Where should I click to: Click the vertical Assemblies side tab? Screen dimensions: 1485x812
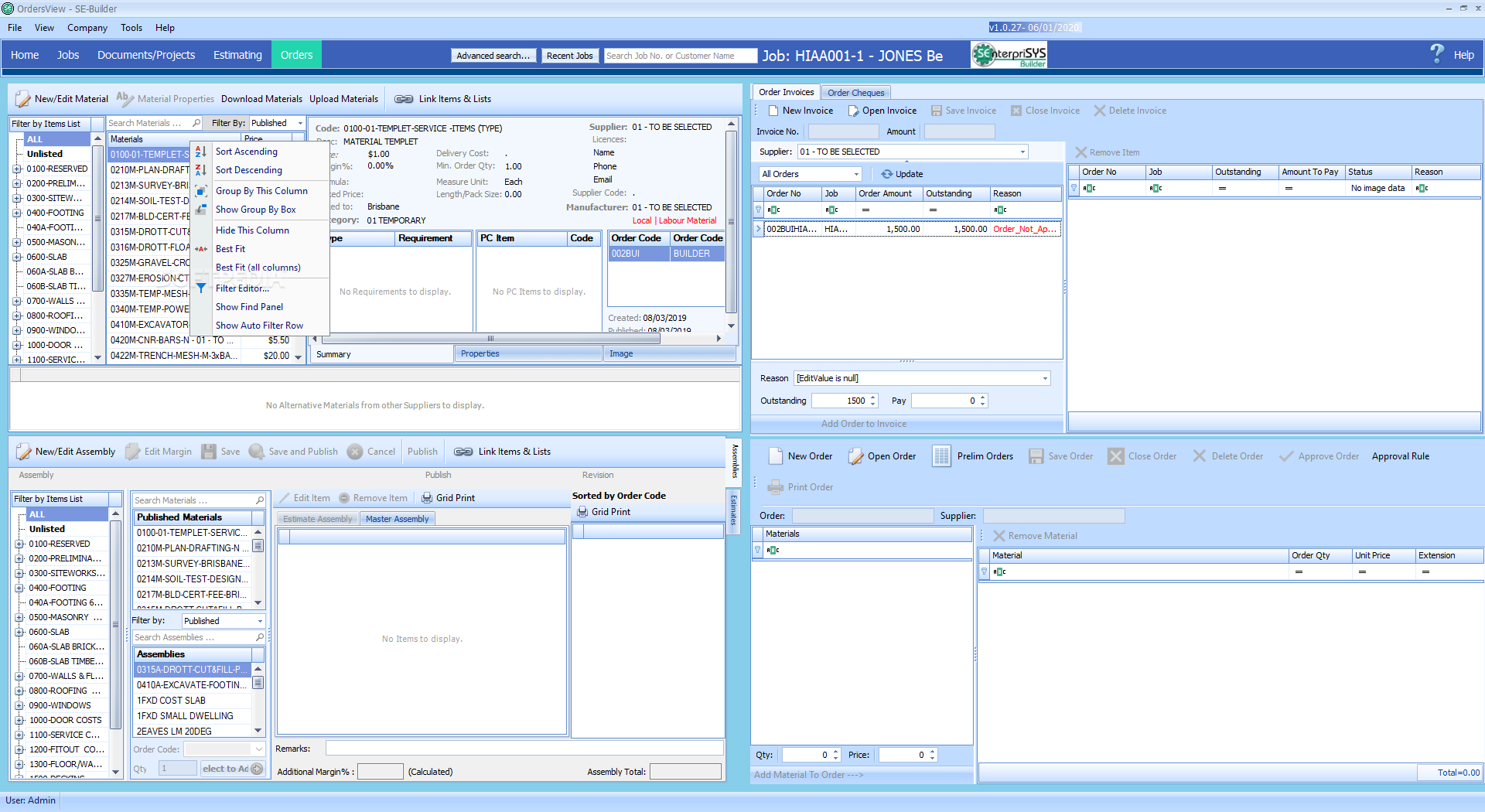[x=734, y=462]
